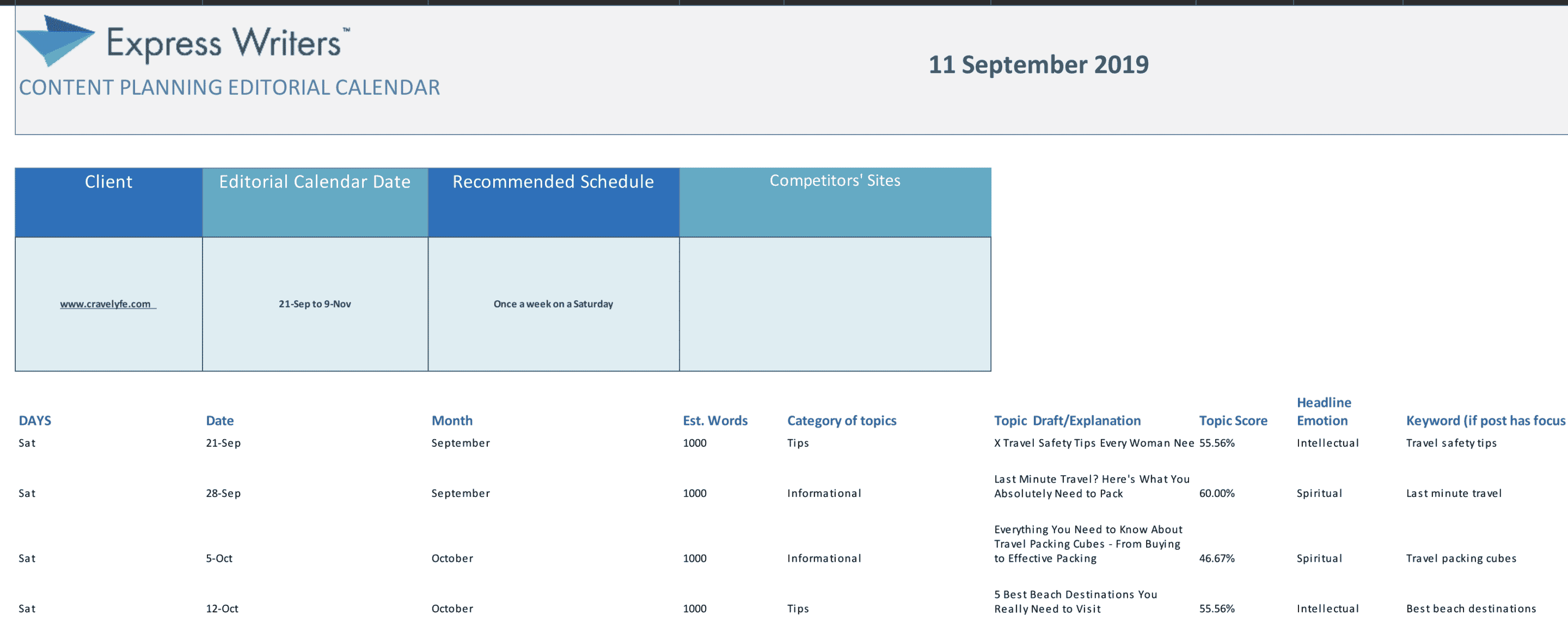Click the DAYS column heading
The height and width of the screenshot is (632, 1568).
[35, 421]
